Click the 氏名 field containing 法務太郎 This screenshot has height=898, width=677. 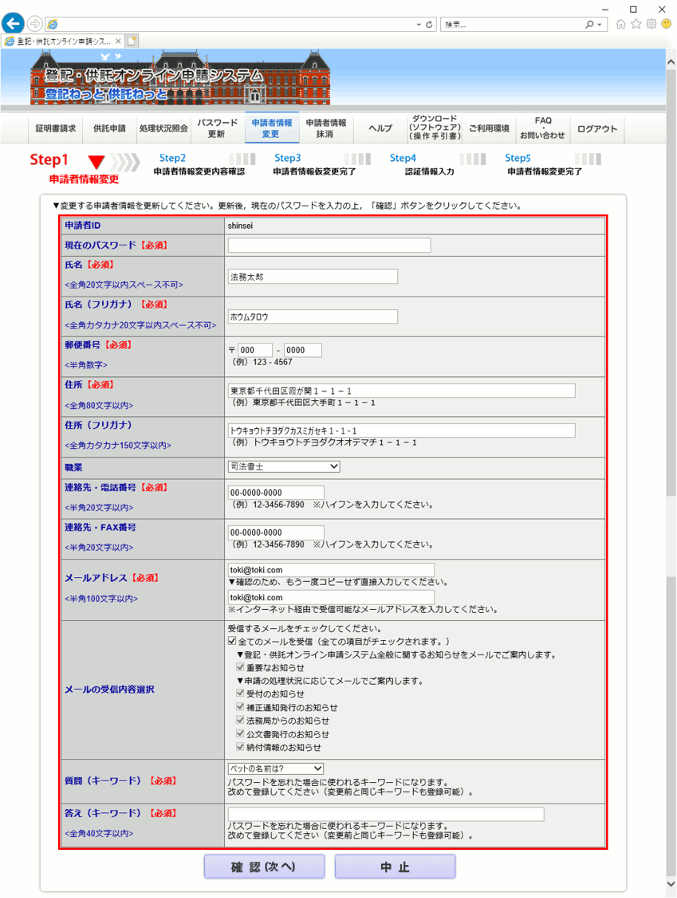click(x=313, y=277)
